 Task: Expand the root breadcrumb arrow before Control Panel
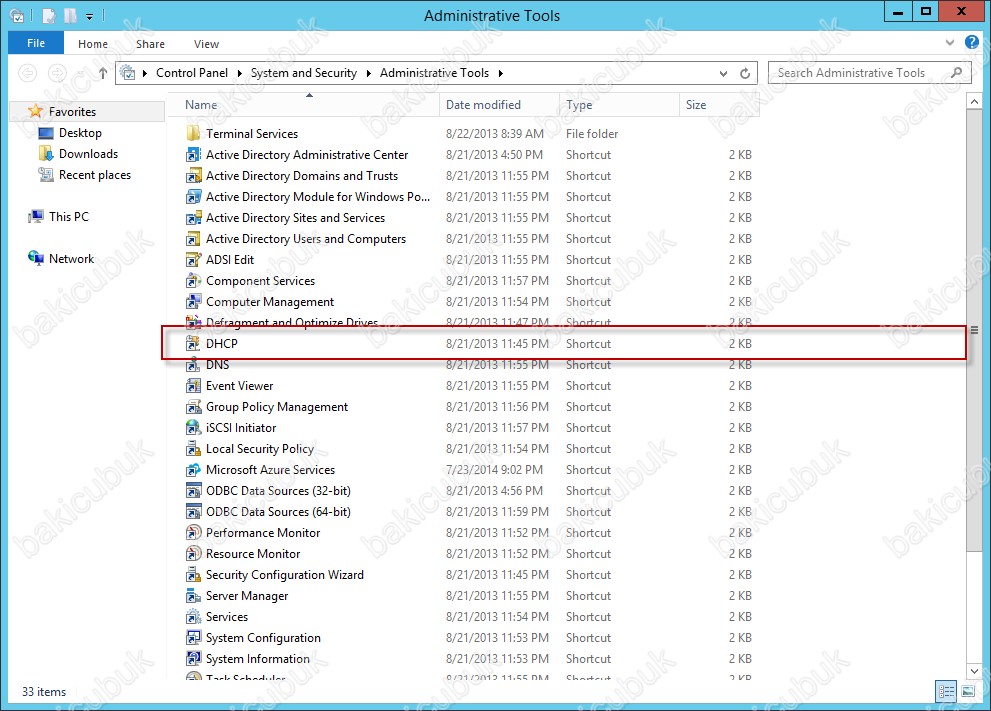145,73
